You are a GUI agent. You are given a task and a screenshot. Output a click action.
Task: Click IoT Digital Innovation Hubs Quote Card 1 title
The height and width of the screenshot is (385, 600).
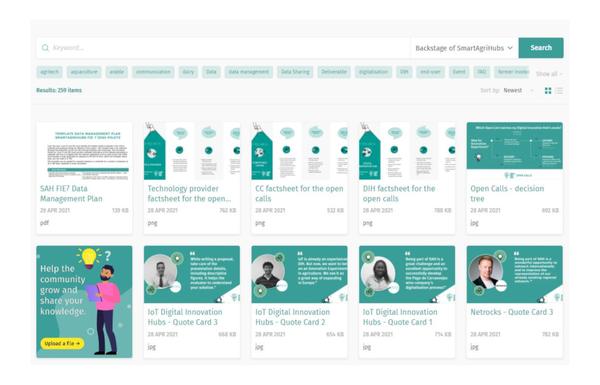[400, 317]
